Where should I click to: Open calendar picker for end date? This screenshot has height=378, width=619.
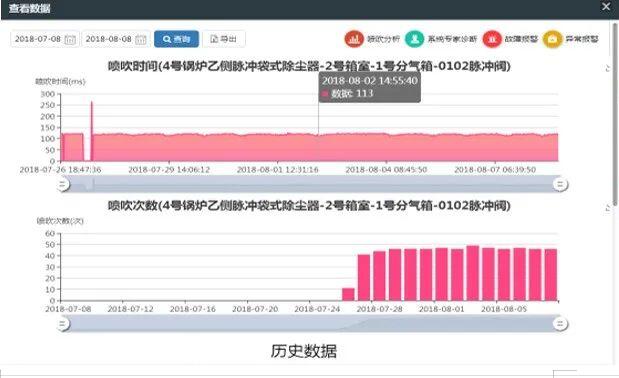pos(141,39)
